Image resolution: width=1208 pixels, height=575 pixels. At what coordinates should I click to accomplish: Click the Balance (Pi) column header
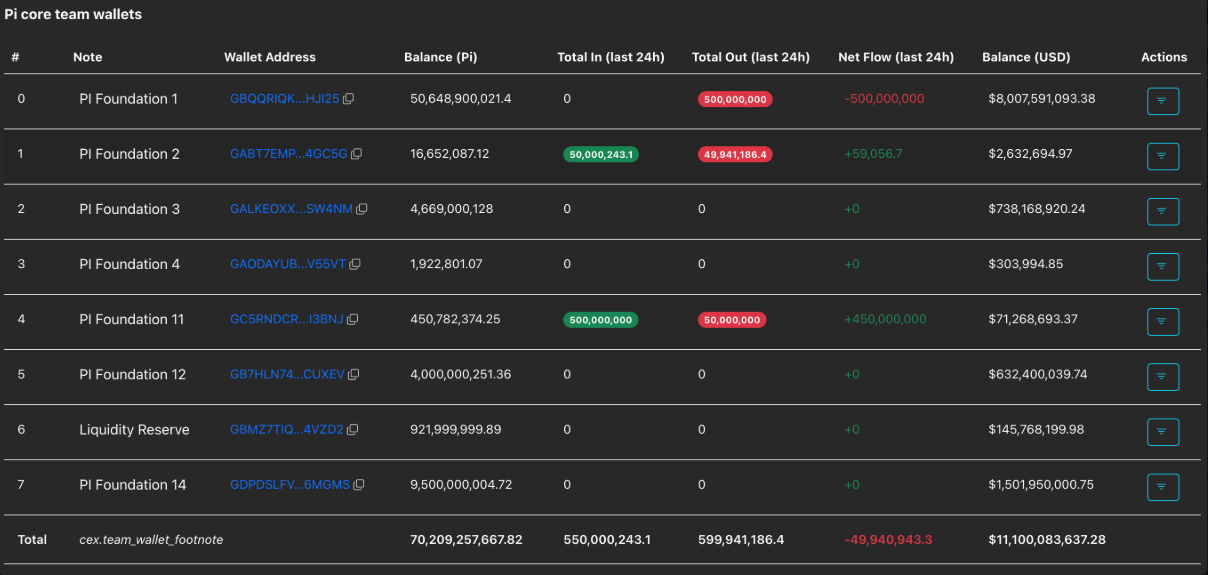[440, 57]
